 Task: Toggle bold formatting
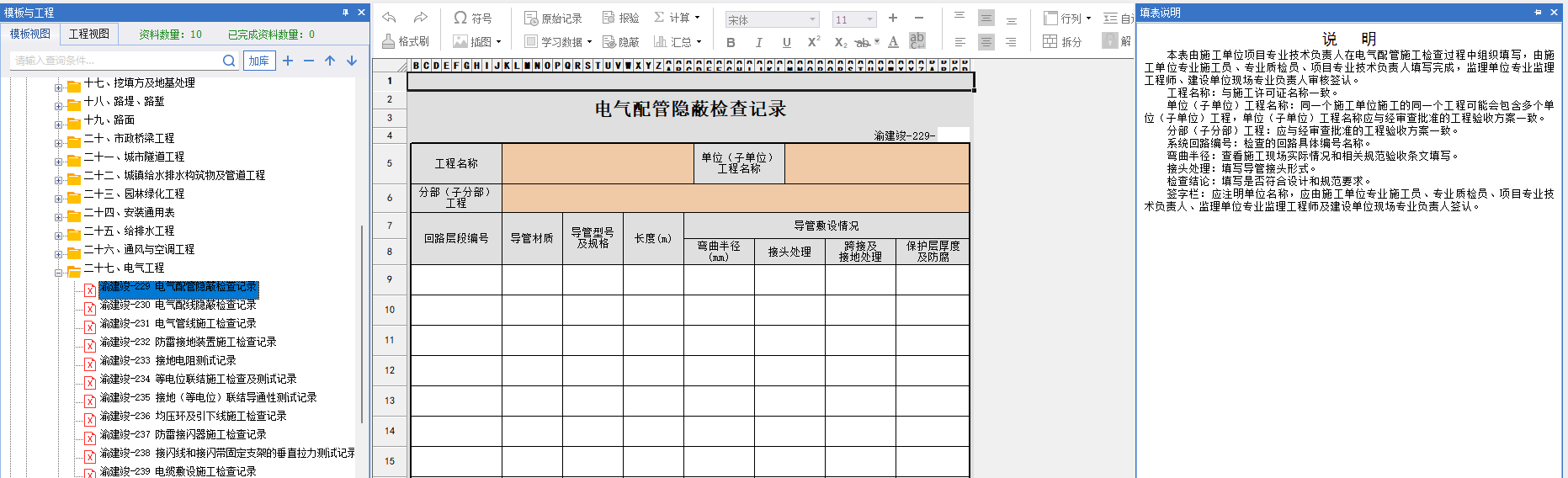(731, 42)
